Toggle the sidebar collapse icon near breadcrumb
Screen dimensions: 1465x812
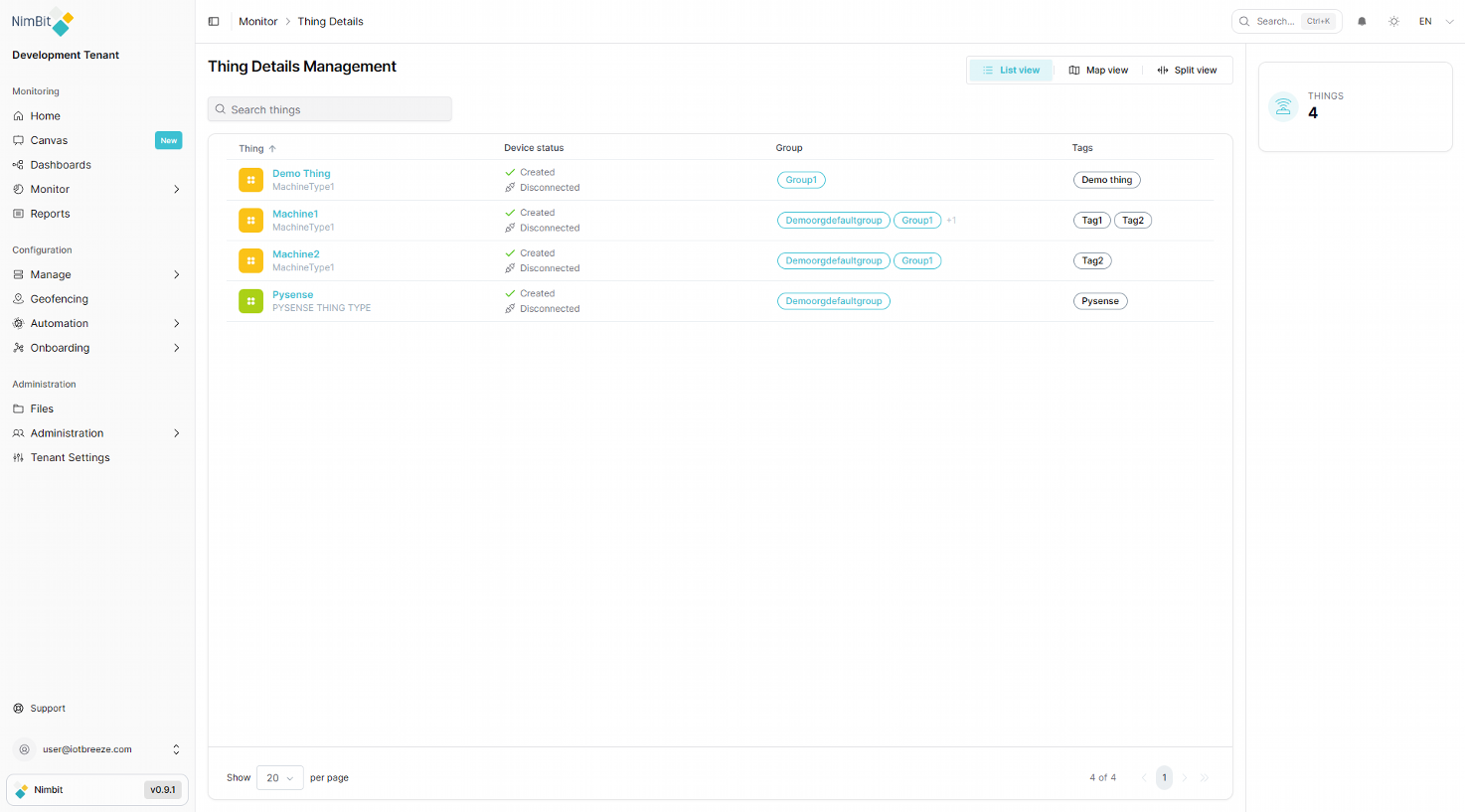click(213, 20)
